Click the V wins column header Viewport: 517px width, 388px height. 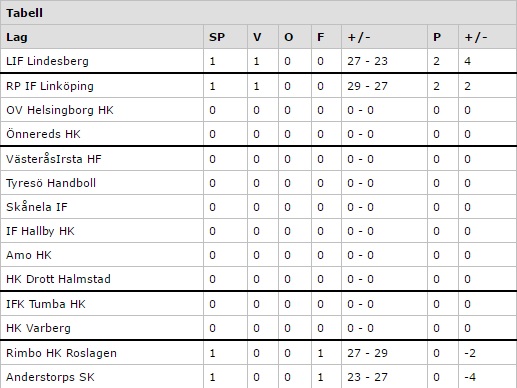[x=257, y=37]
